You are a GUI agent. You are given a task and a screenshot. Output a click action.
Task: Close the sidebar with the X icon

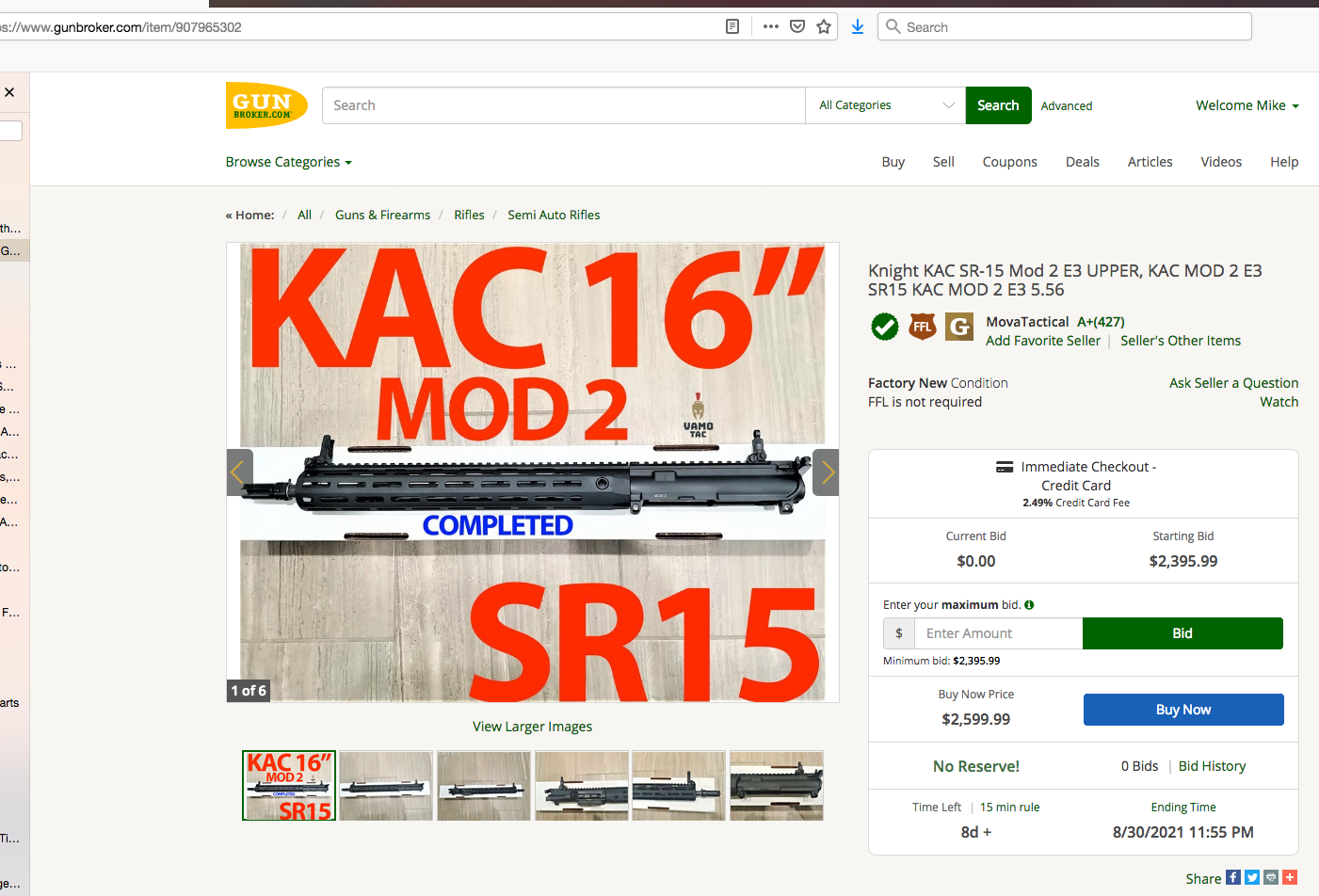(9, 92)
